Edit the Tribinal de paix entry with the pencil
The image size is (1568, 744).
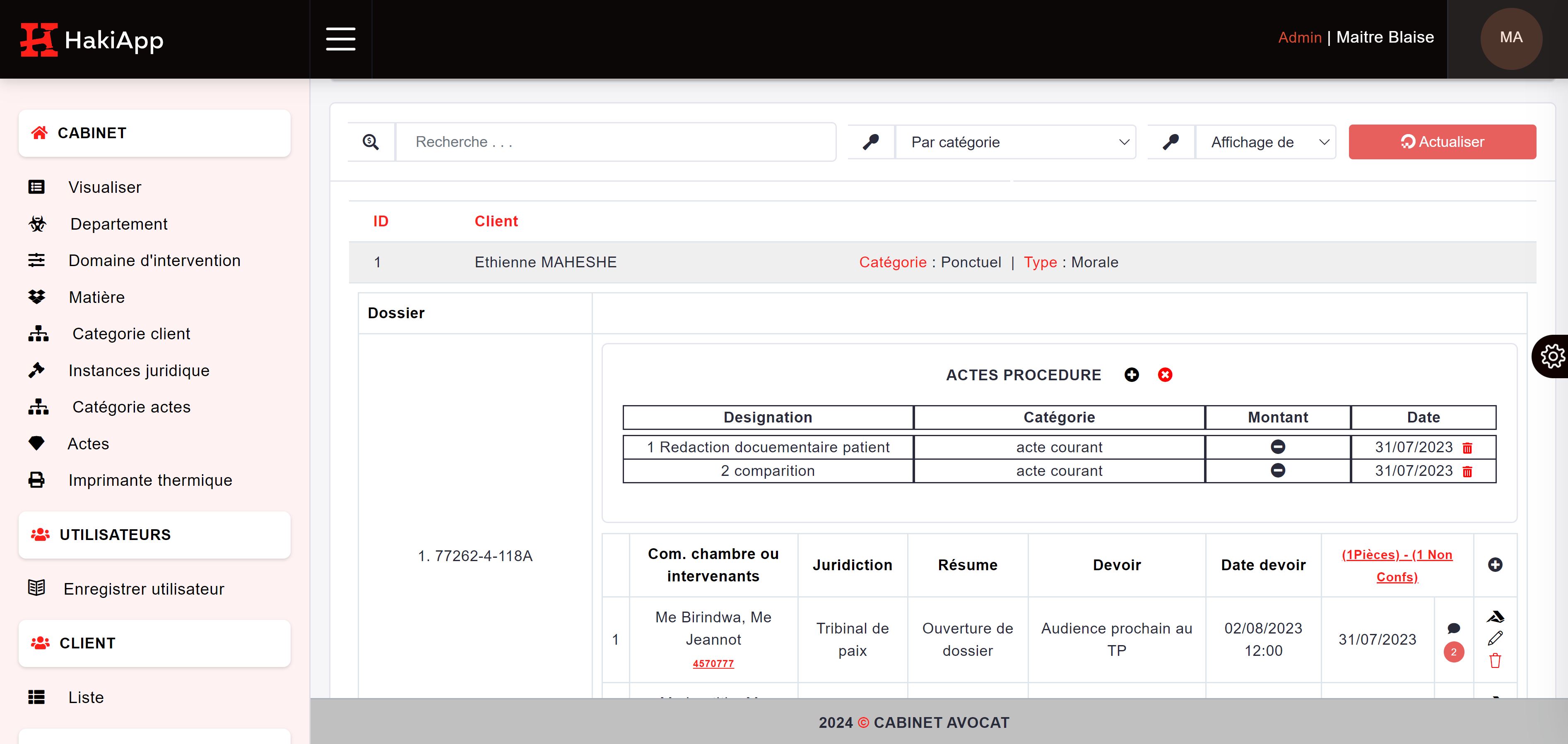coord(1495,638)
